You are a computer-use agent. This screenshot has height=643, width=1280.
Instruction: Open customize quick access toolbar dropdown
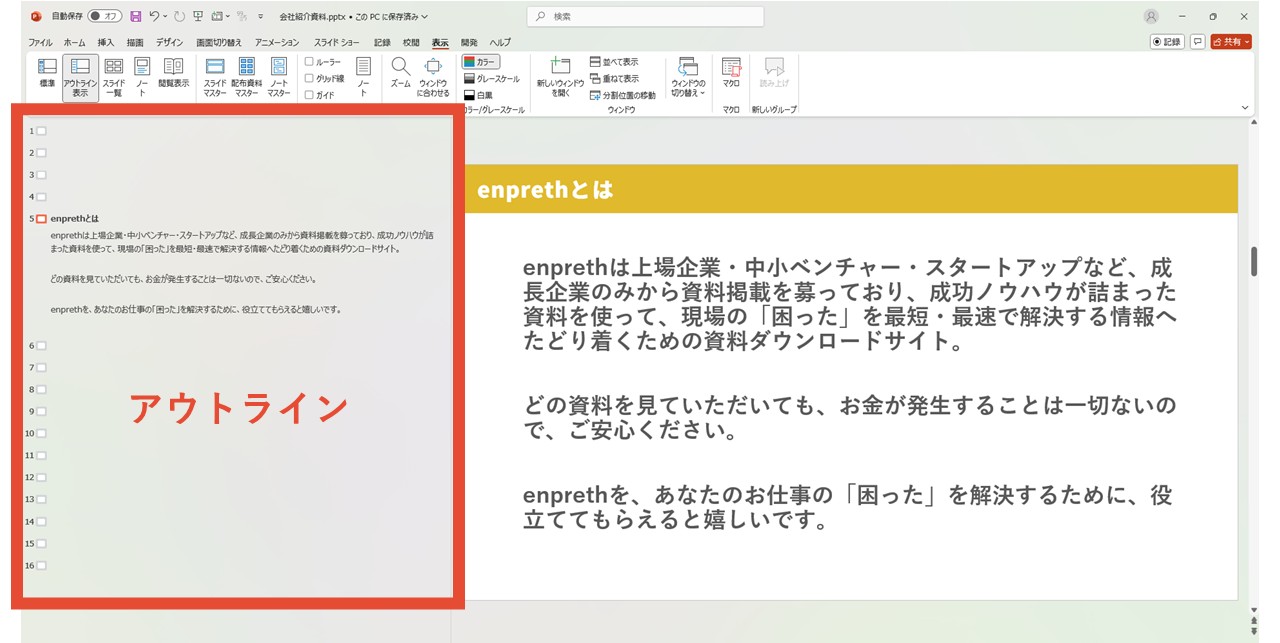[x=261, y=17]
